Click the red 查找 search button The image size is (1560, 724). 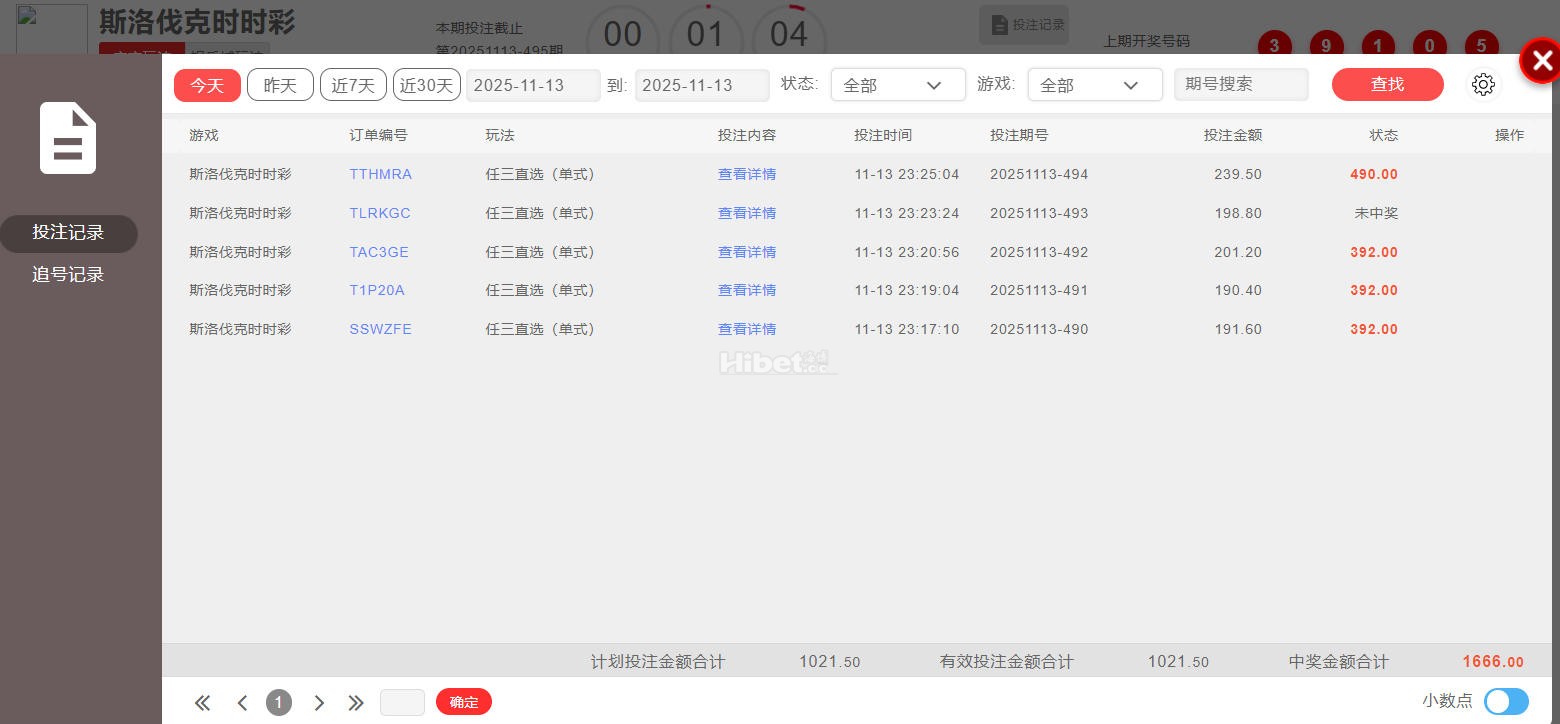point(1387,84)
